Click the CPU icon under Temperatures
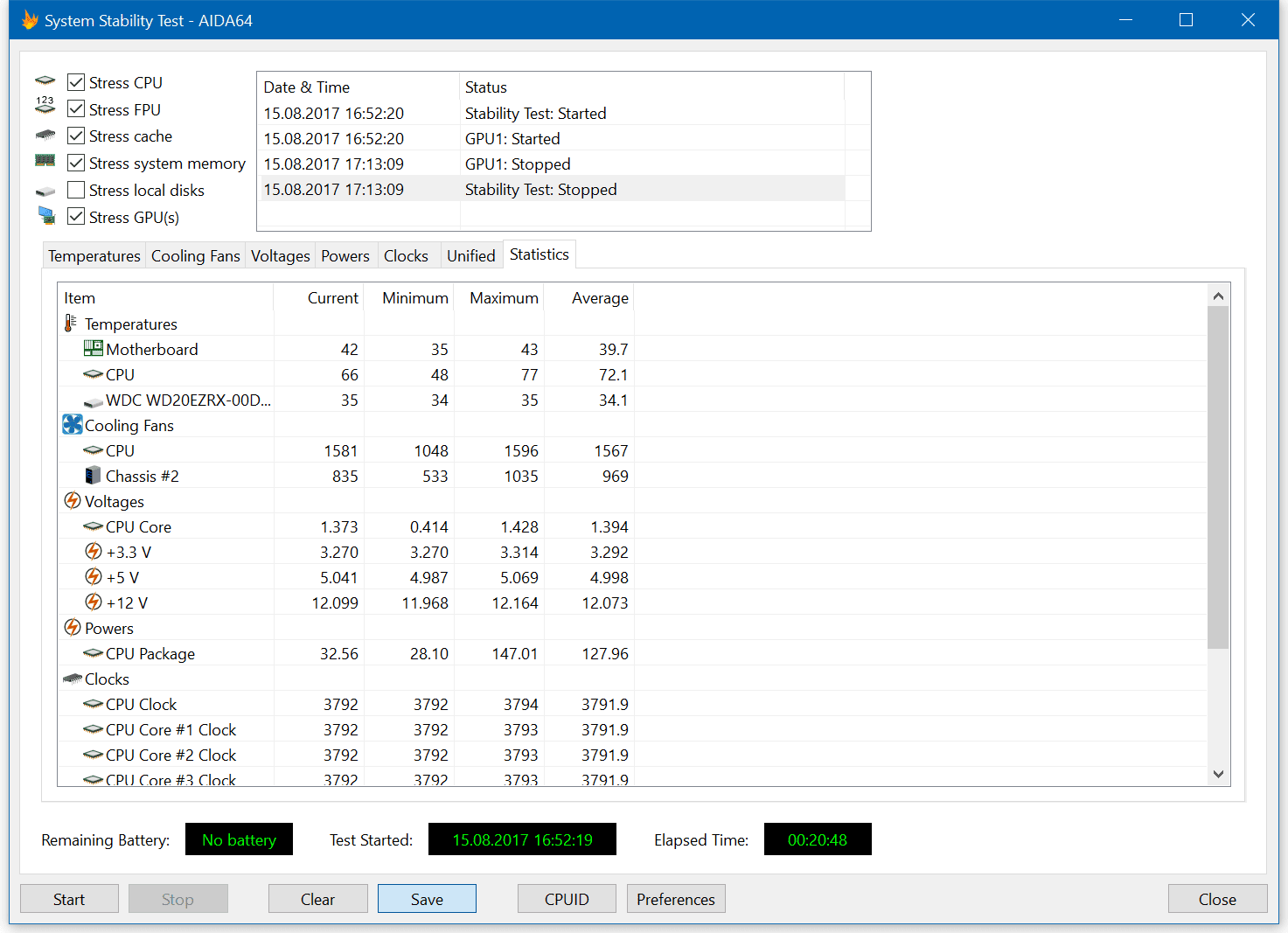This screenshot has width=1288, height=933. tap(94, 374)
